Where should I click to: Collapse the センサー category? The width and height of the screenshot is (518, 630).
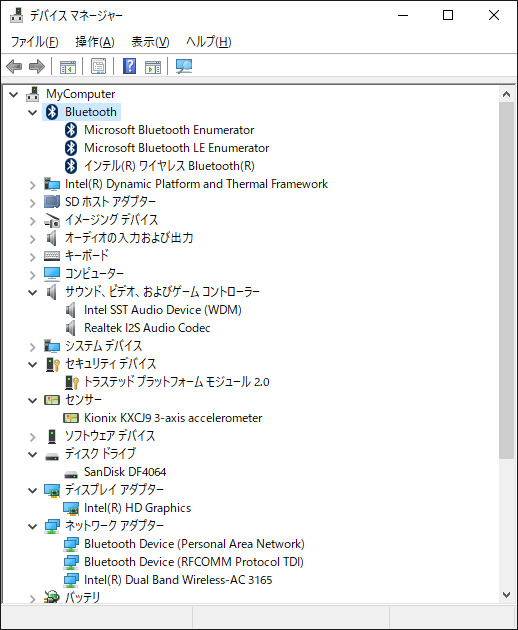point(33,400)
